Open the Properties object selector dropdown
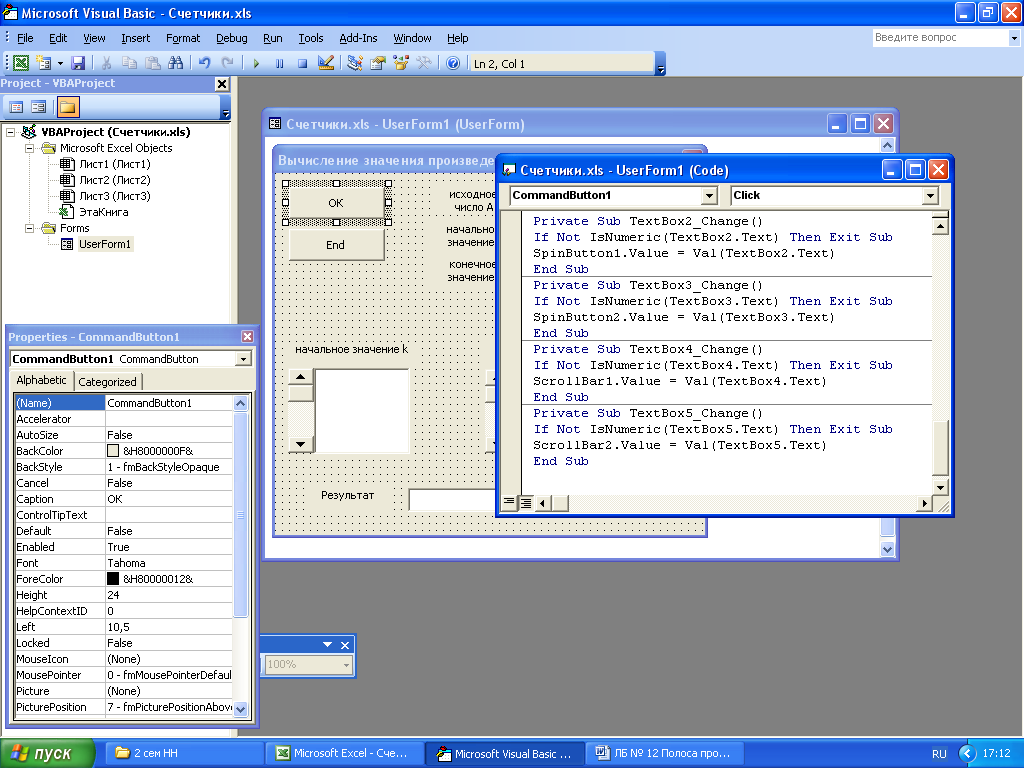The width and height of the screenshot is (1024, 768). coord(244,359)
